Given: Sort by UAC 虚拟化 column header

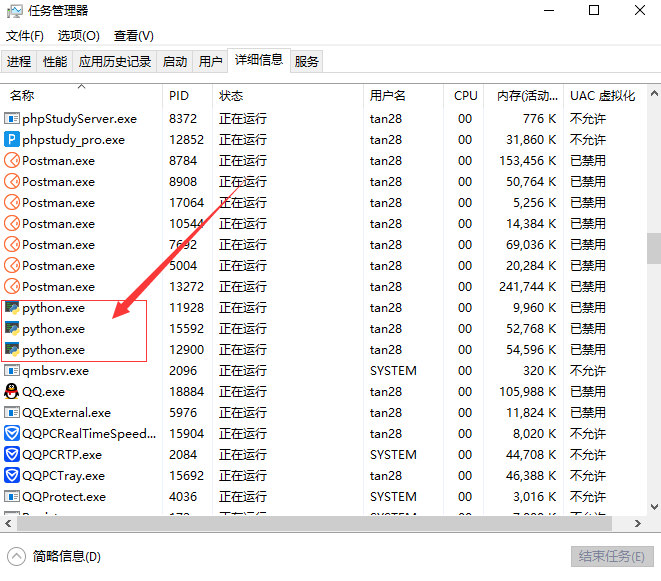Looking at the screenshot, I should point(605,96).
